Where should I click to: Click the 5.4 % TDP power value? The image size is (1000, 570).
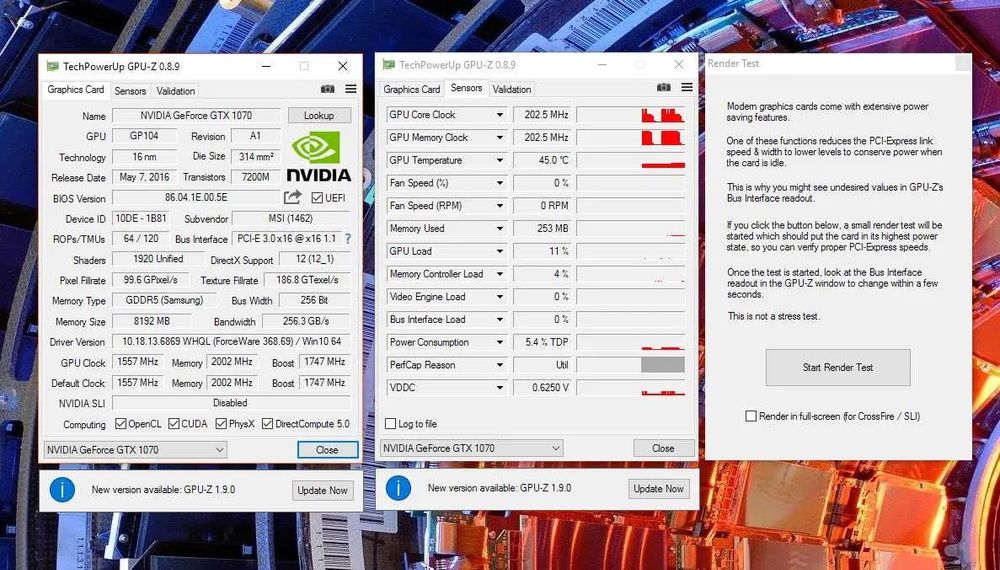pyautogui.click(x=541, y=342)
